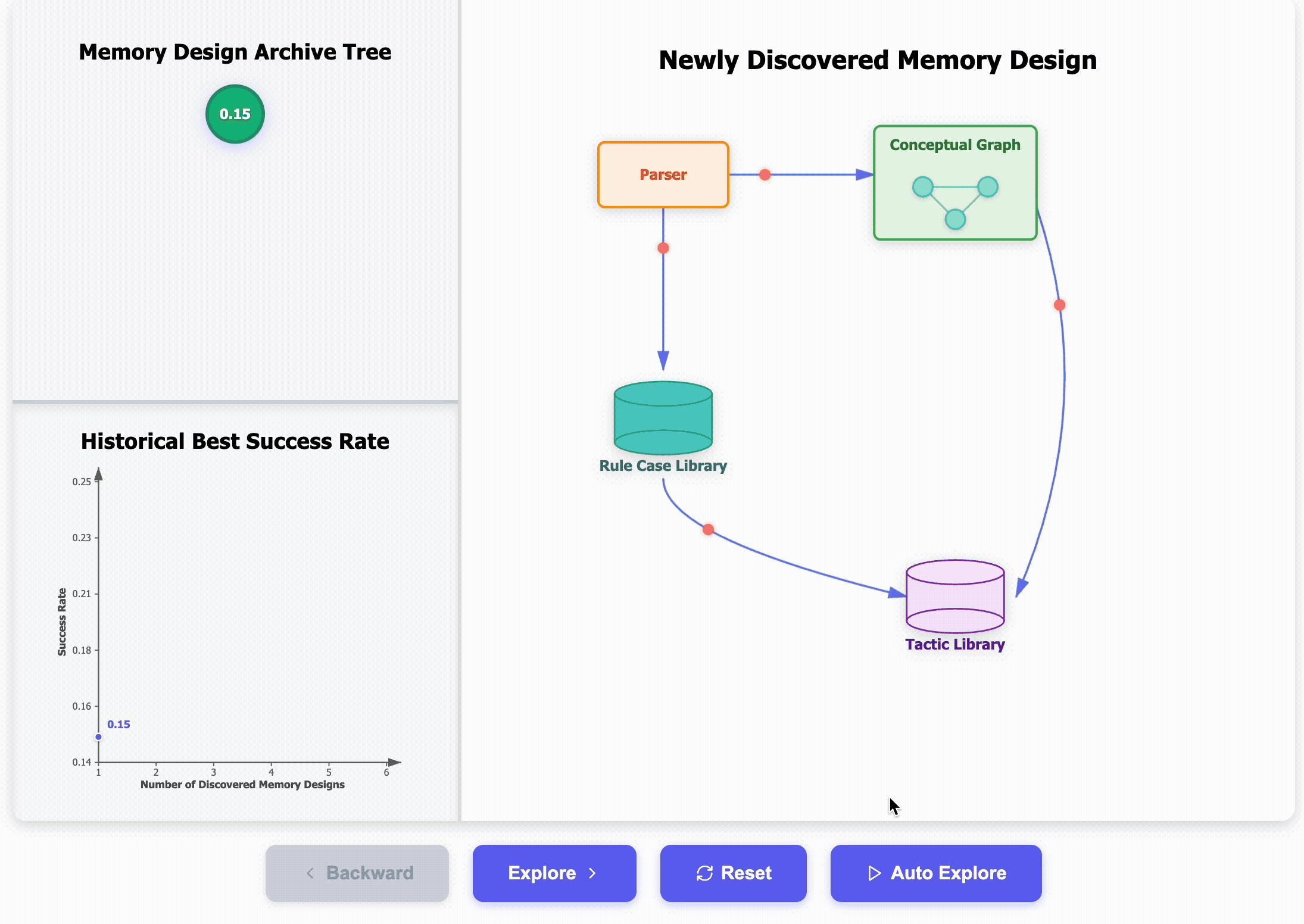
Task: Toggle the red marker on Conceptual Graph to Tactic Library edge
Action: (1059, 304)
